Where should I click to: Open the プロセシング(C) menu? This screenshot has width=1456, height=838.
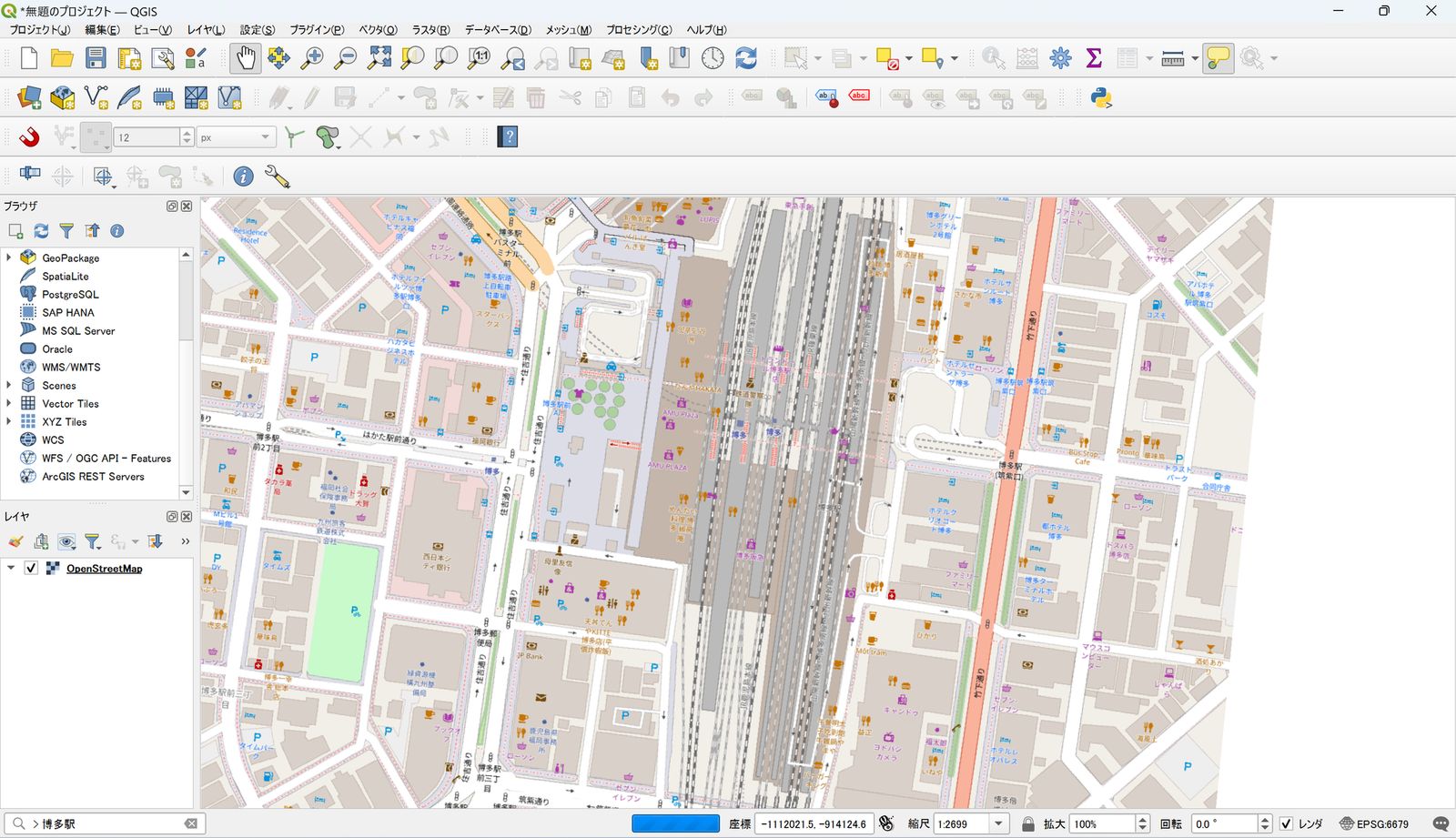639,30
